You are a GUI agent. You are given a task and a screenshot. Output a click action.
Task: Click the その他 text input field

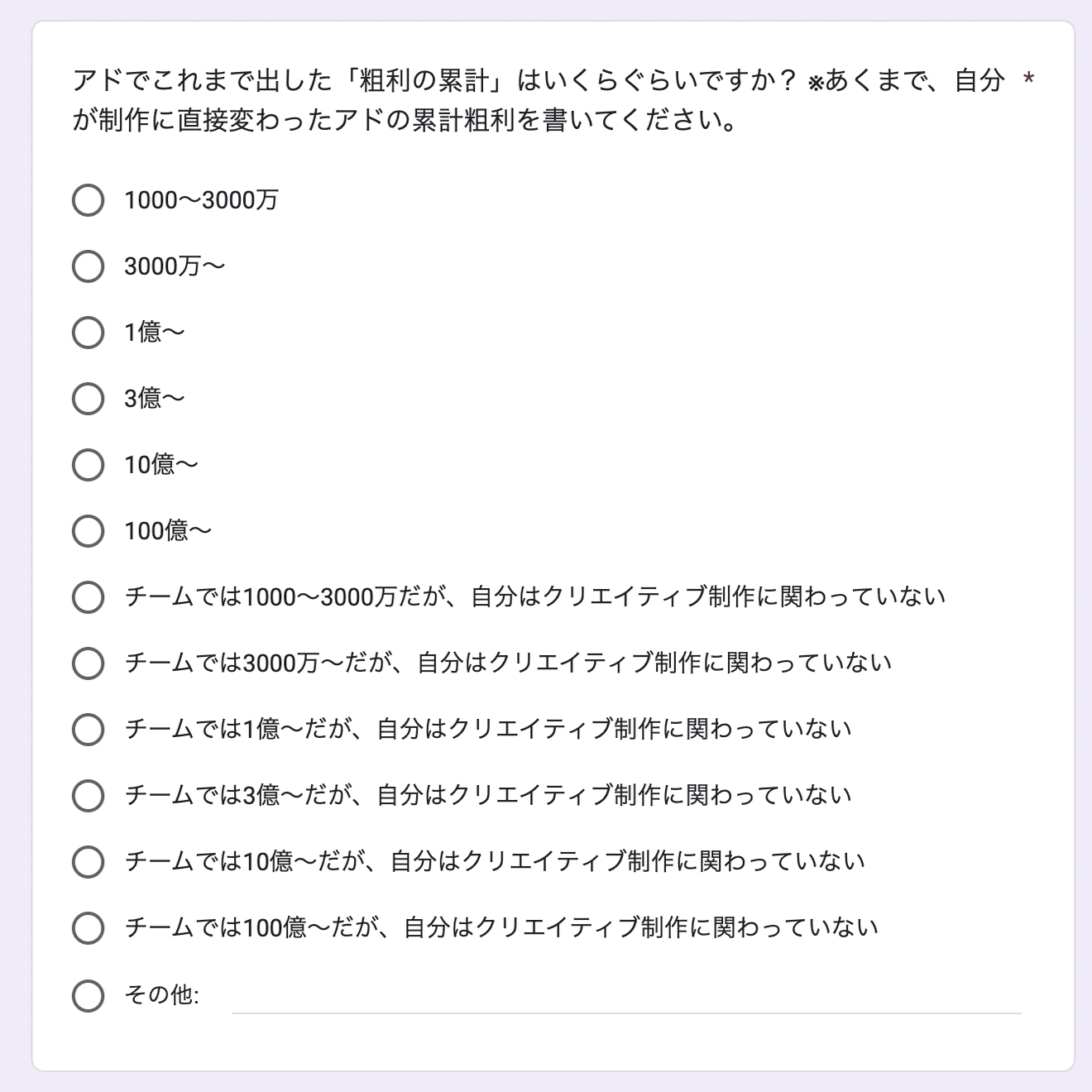pyautogui.click(x=625, y=996)
